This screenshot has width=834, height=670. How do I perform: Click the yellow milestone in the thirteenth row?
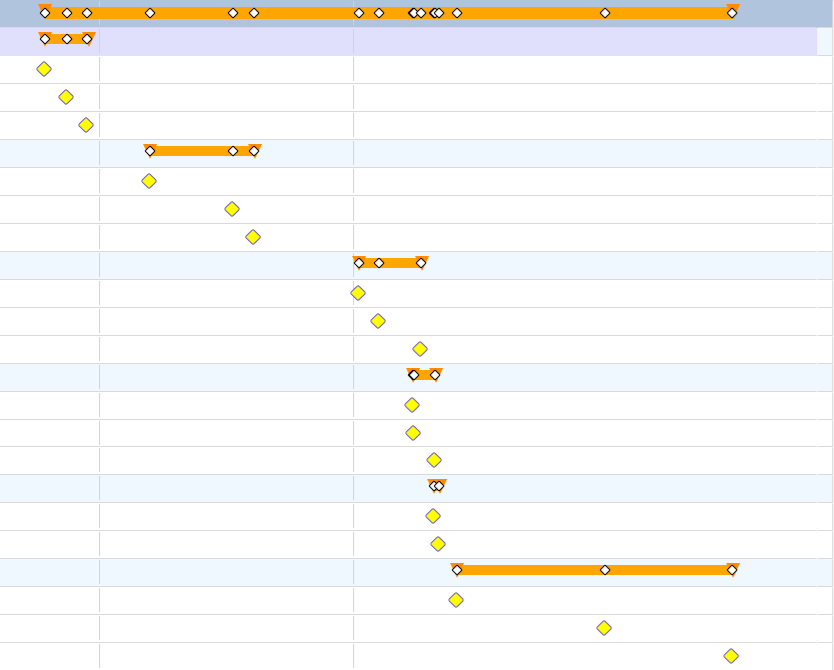420,349
